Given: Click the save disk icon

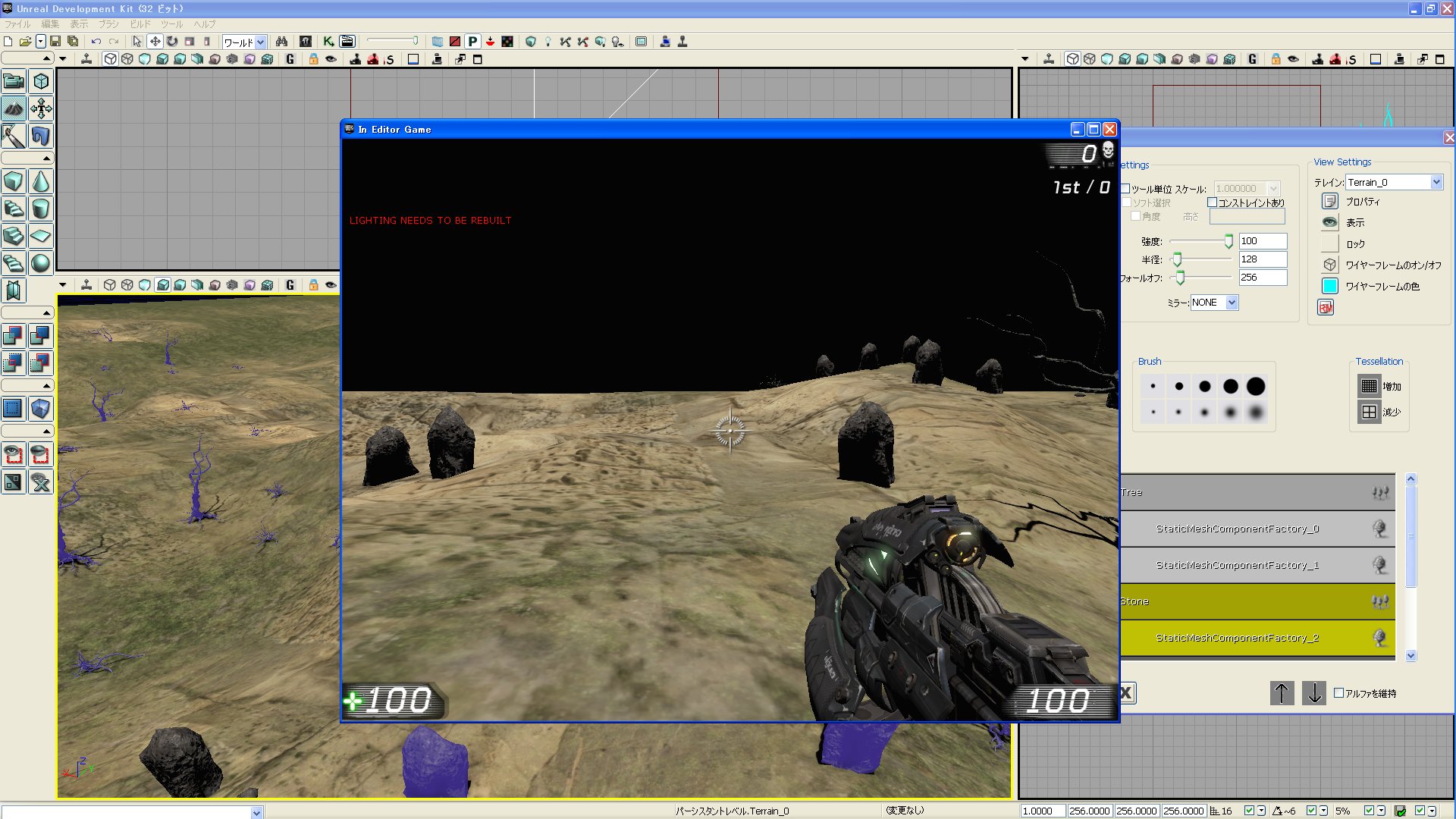Looking at the screenshot, I should [x=55, y=42].
